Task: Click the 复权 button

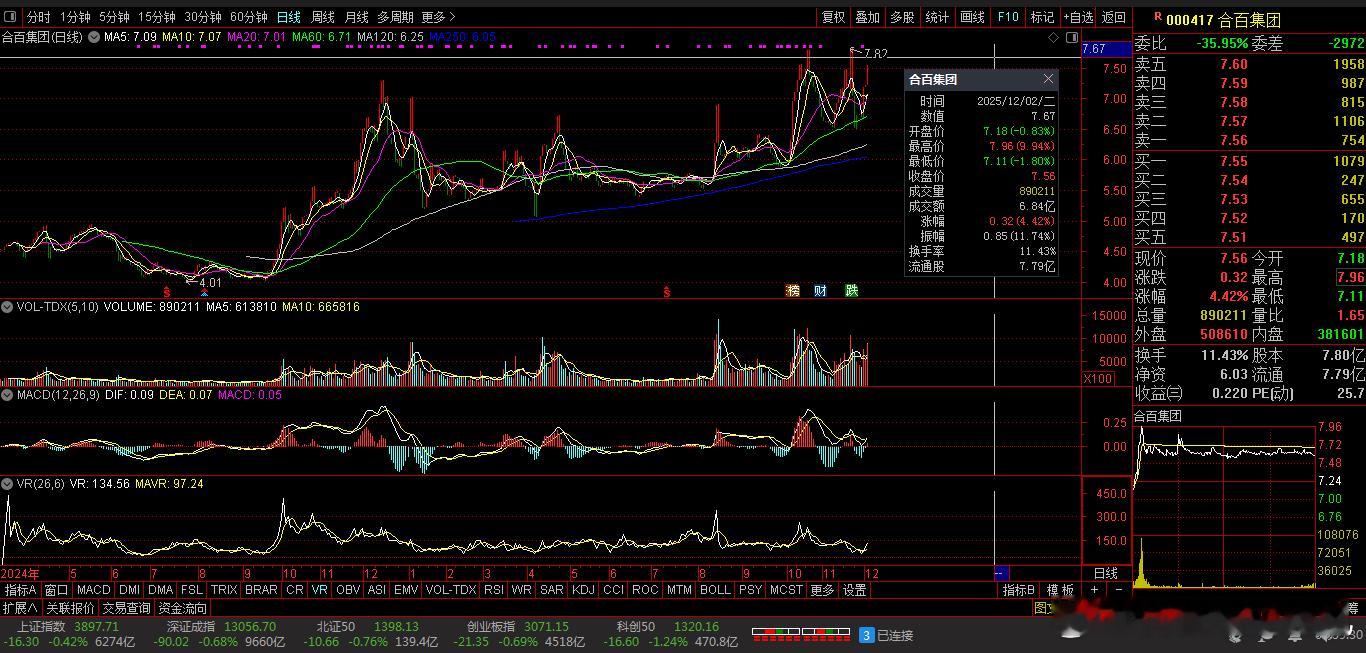Action: tap(833, 17)
